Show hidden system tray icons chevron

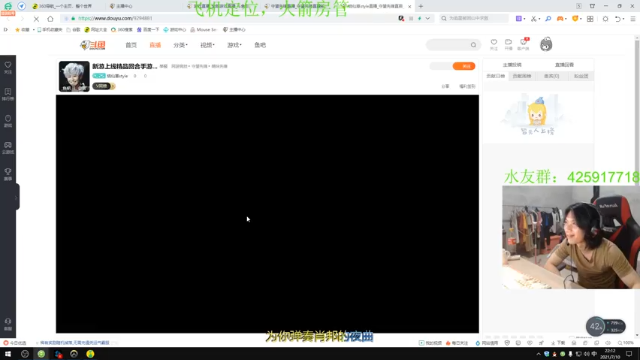538,354
